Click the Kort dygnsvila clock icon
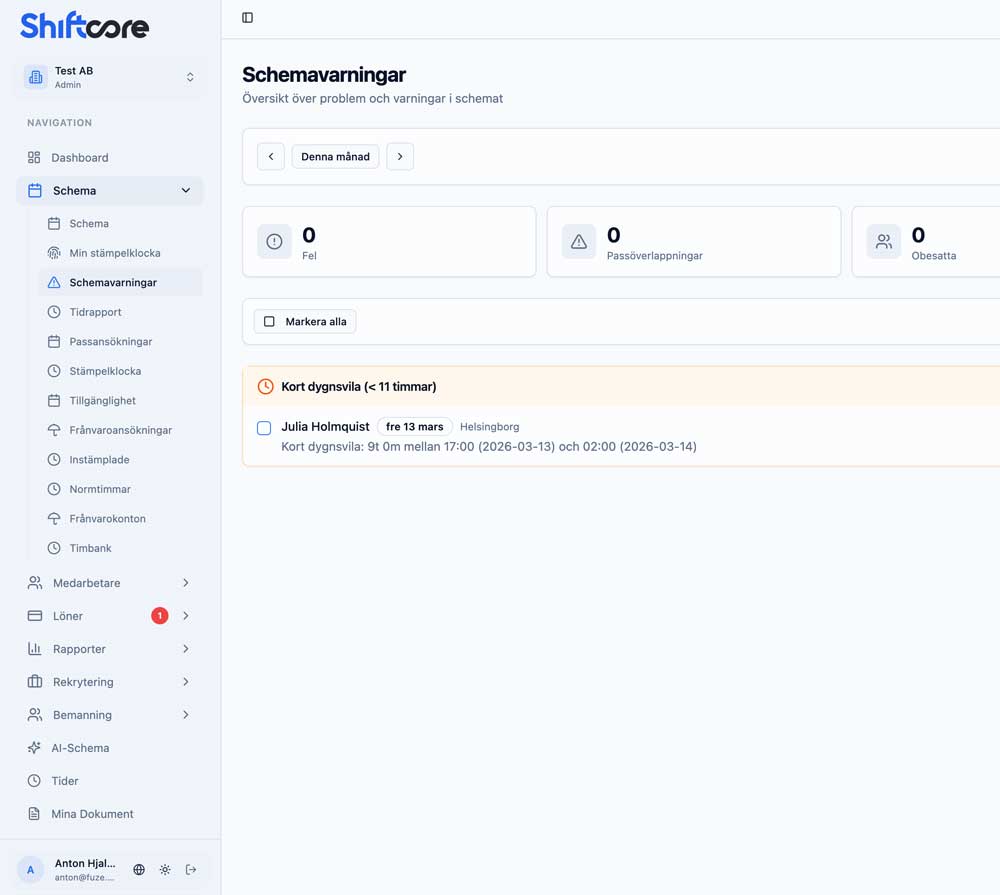The image size is (1000, 895). pyautogui.click(x=265, y=387)
